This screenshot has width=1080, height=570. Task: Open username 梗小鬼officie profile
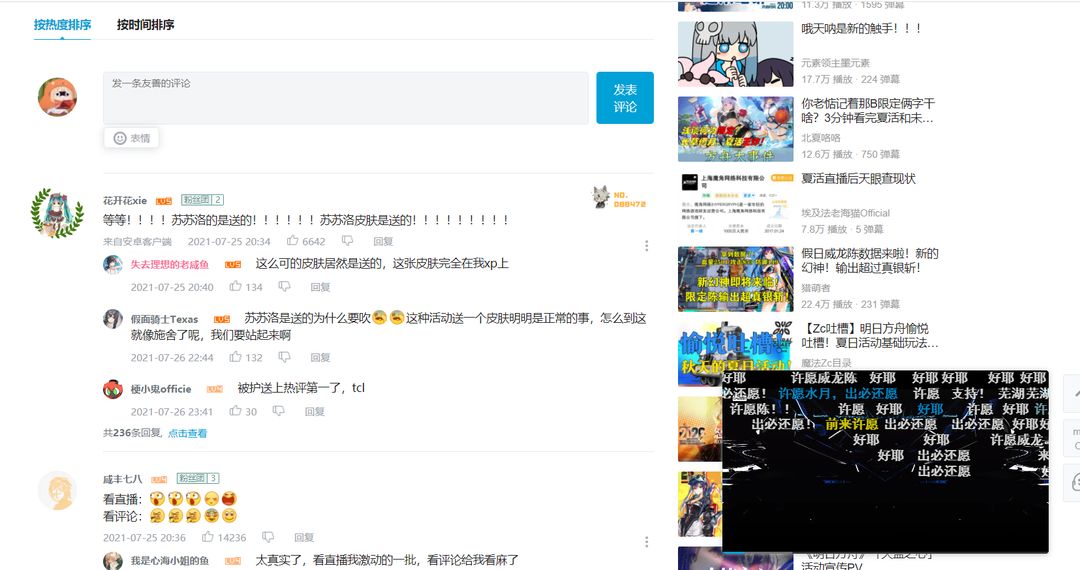161,389
